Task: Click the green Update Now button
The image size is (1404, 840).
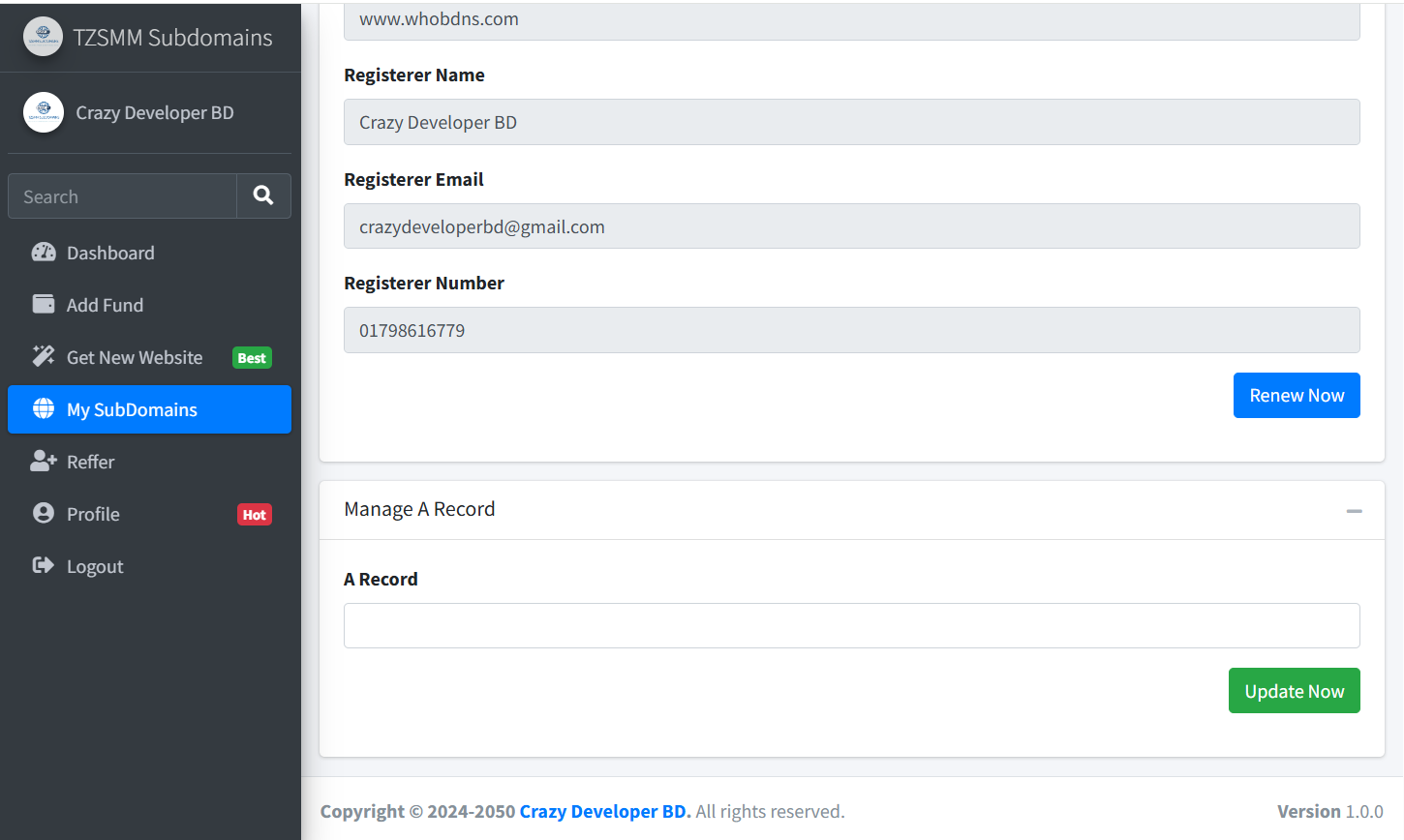Action: (1295, 691)
